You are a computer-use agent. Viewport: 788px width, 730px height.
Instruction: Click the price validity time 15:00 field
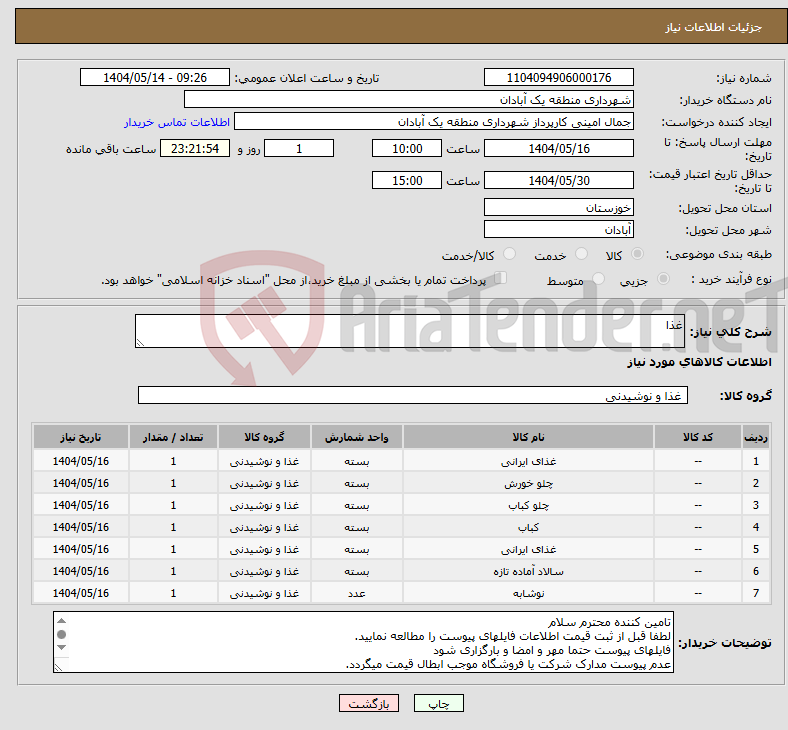pyautogui.click(x=407, y=180)
